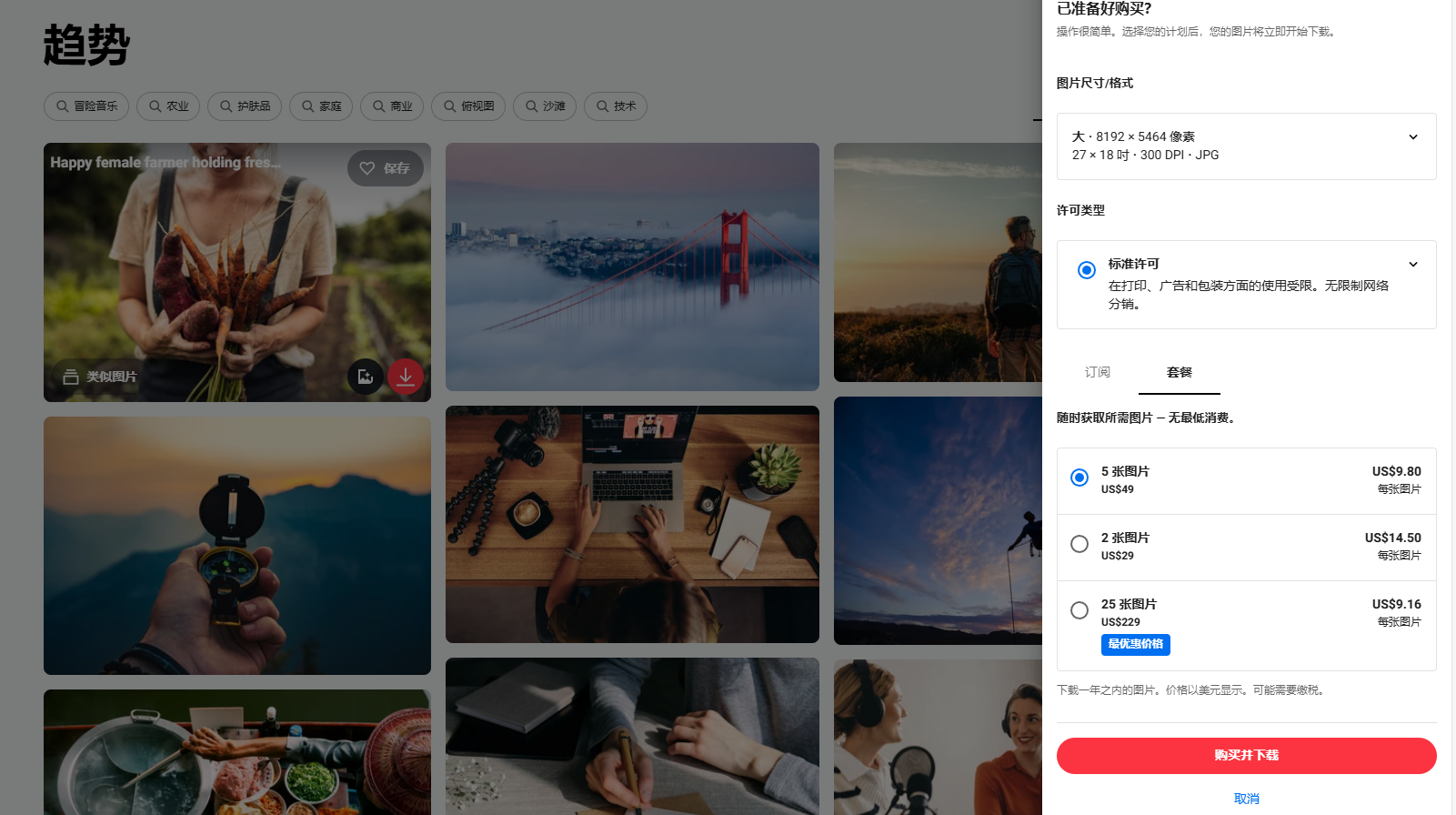Select the 25 张图片 pack radio button
Viewport: 1456px width, 815px height.
pos(1079,610)
